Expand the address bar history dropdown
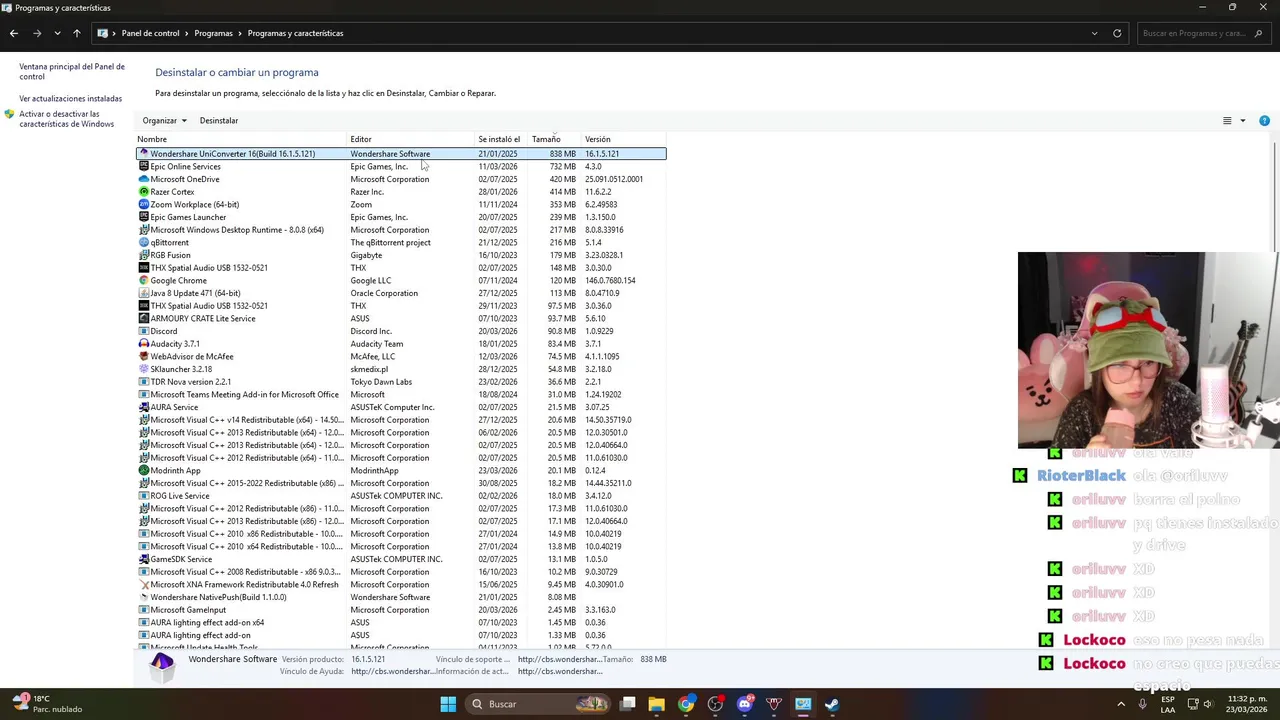1280x720 pixels. coord(1094,33)
